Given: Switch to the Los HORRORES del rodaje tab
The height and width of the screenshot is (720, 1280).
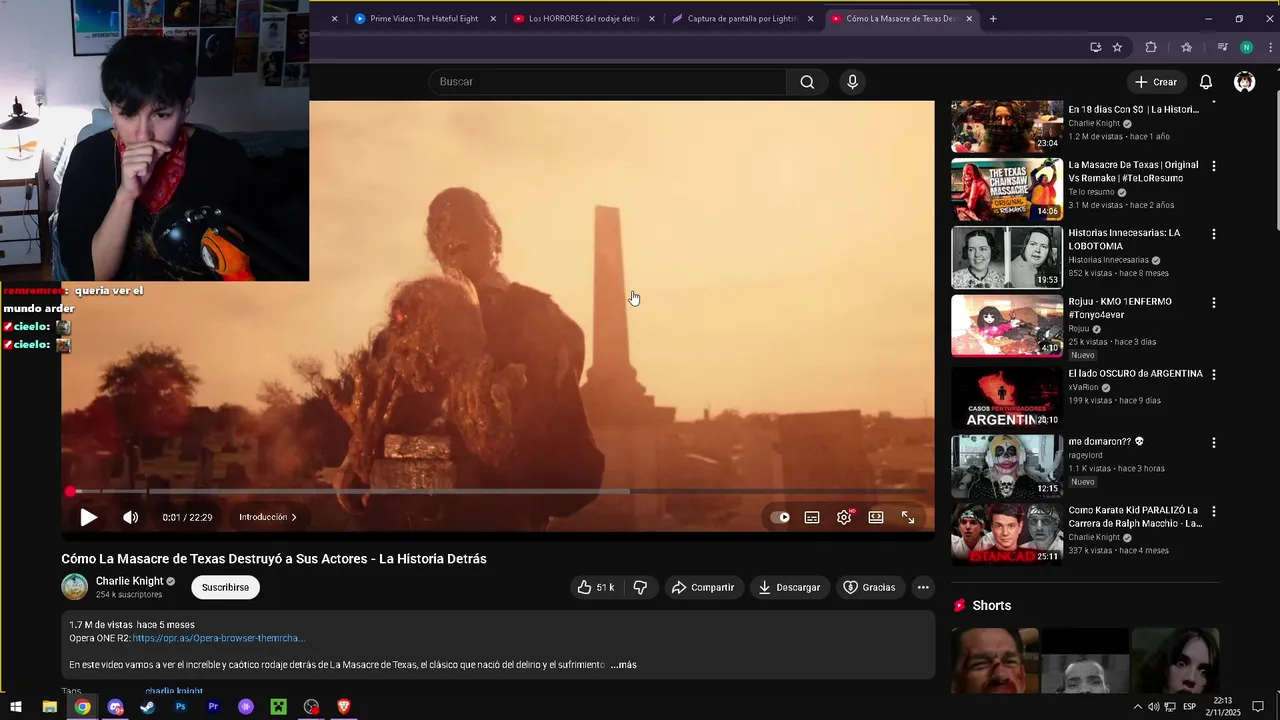Looking at the screenshot, I should (584, 19).
